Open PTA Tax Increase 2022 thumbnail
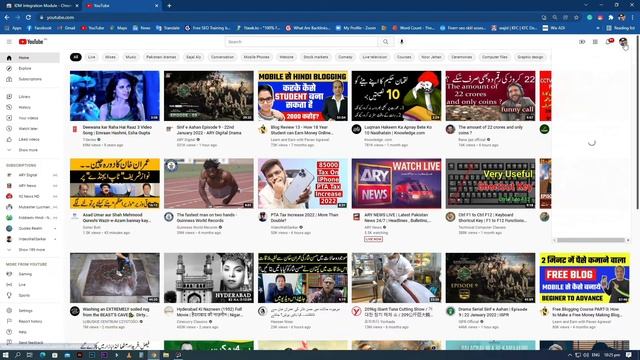 tap(302, 184)
